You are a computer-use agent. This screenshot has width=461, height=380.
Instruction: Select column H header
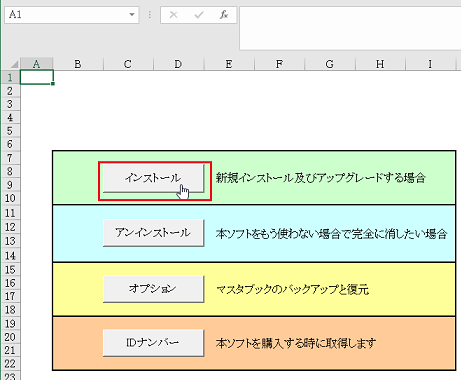tap(380, 64)
